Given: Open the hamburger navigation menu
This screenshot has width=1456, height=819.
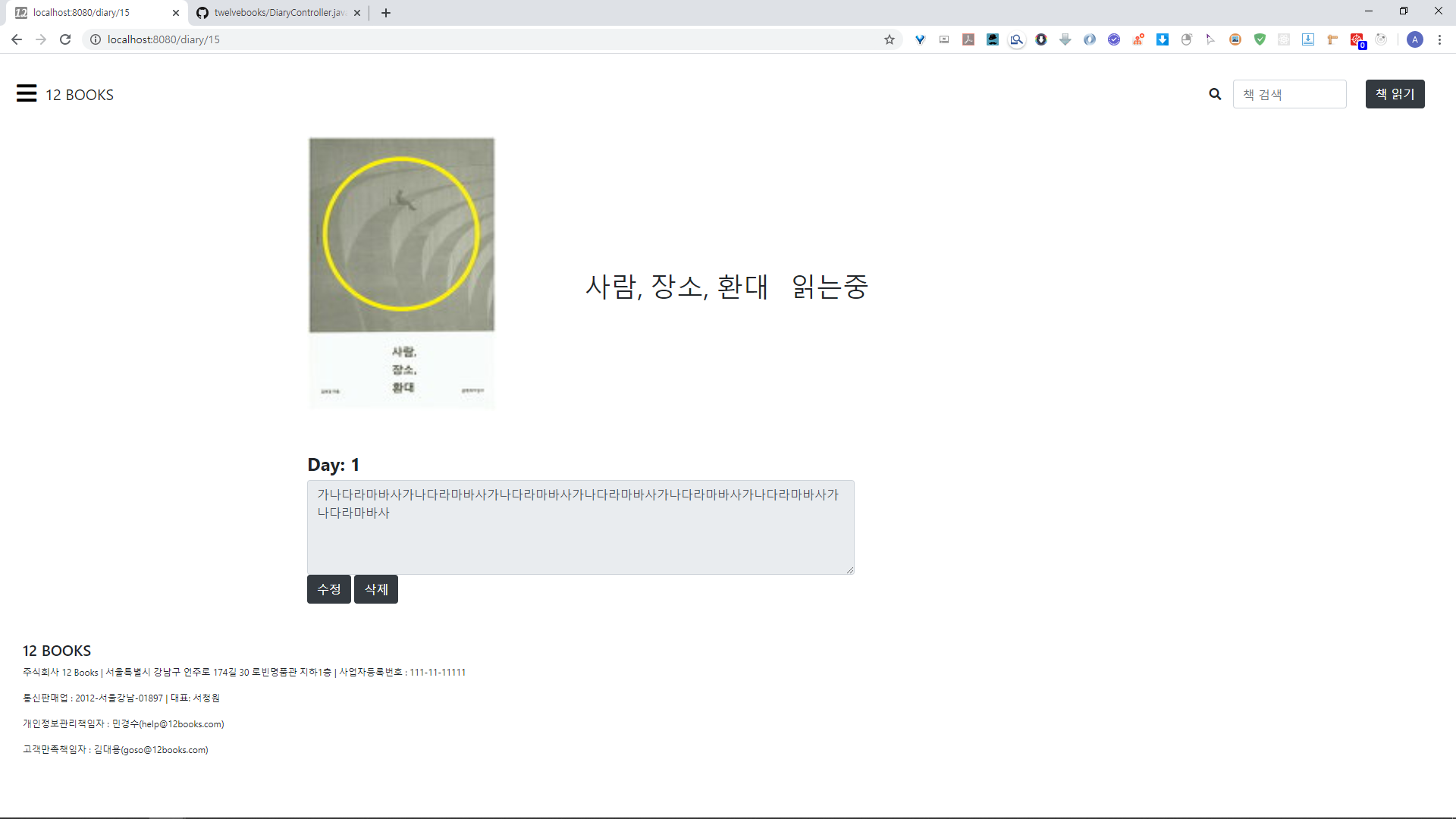Looking at the screenshot, I should [27, 93].
